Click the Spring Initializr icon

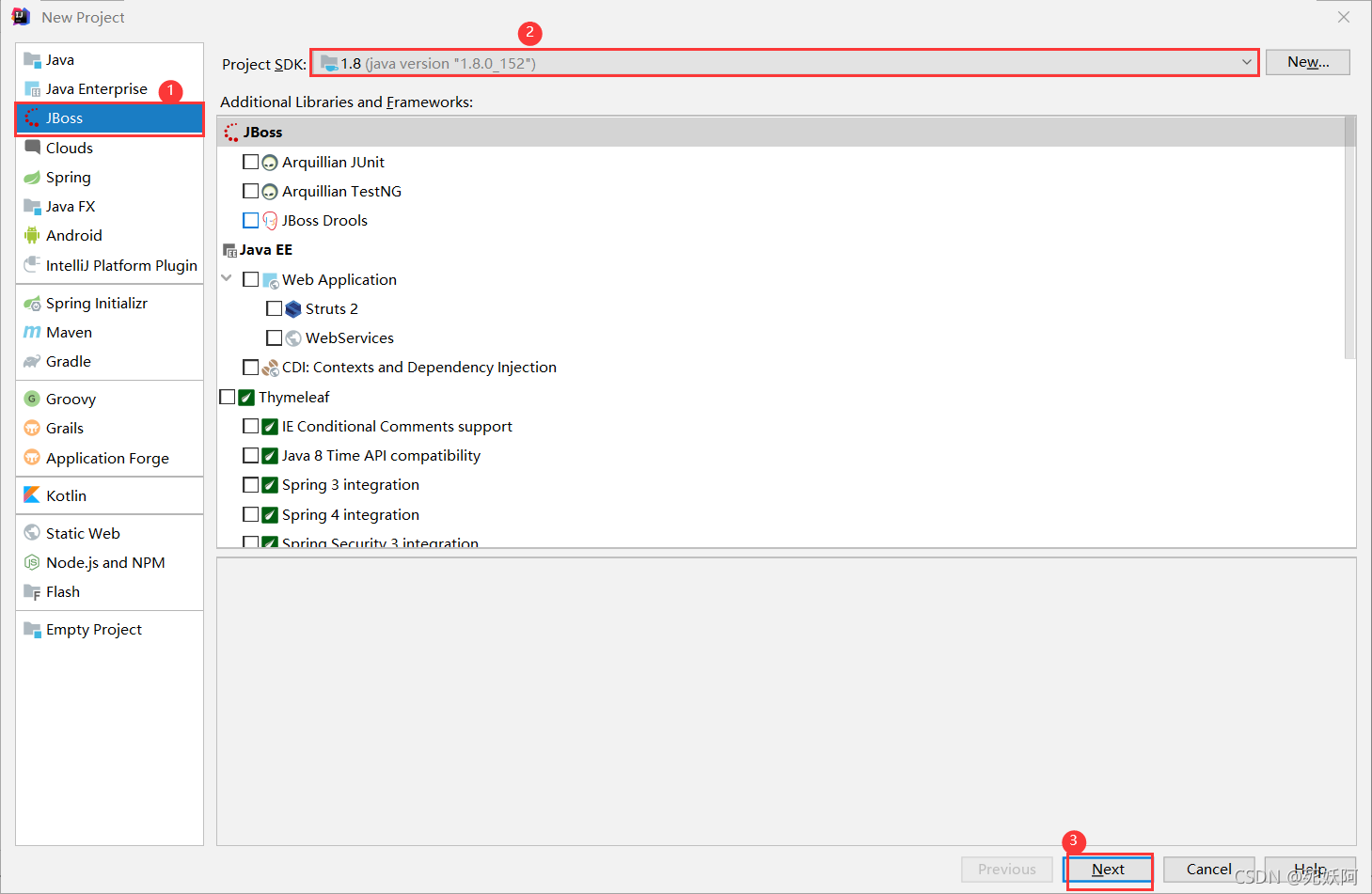coord(32,303)
